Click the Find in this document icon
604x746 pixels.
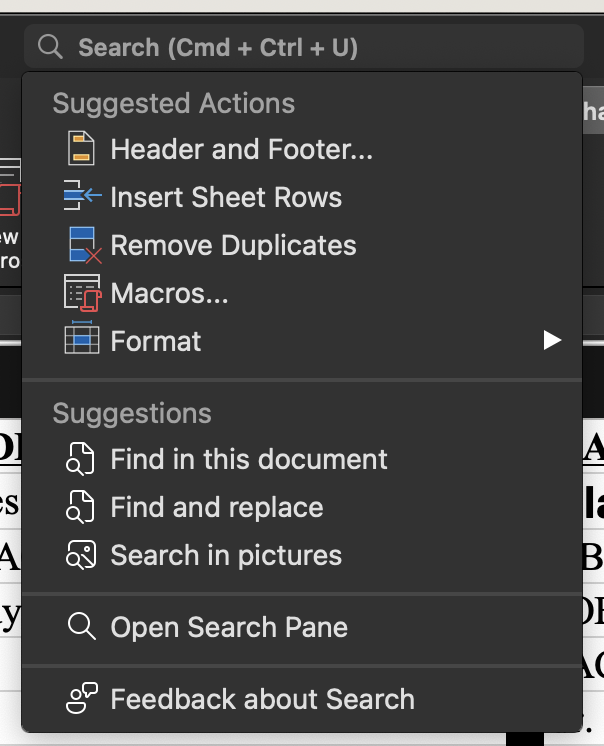point(81,459)
